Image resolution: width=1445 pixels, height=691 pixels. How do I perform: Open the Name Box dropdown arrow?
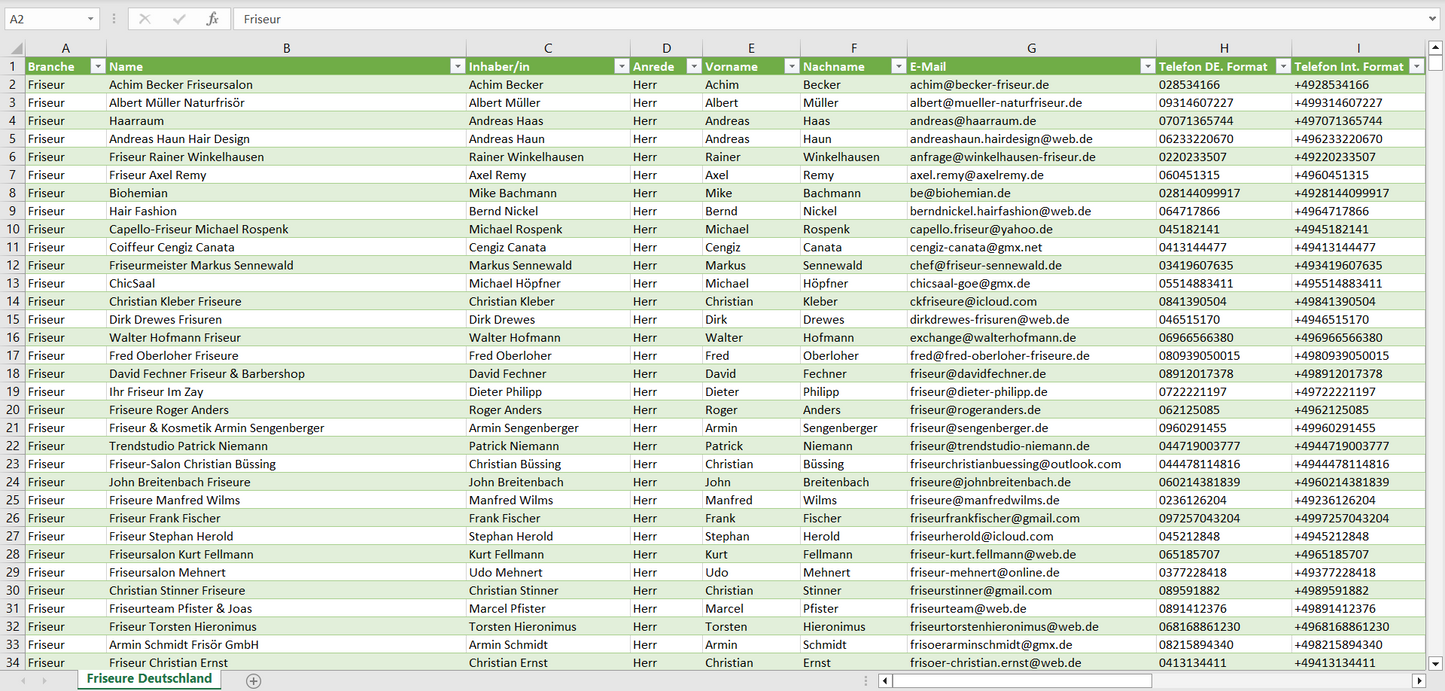point(90,19)
